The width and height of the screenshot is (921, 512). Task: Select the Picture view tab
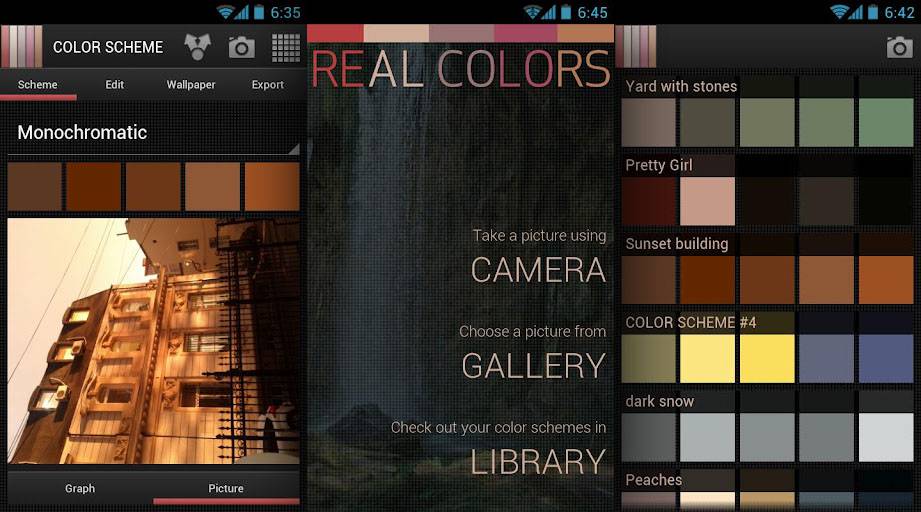click(226, 488)
